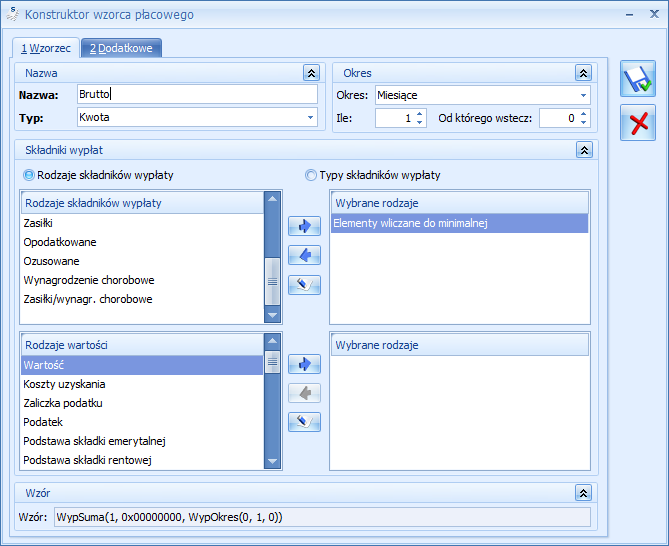Click the Wzór formula field
The height and width of the screenshot is (546, 669).
[x=322, y=517]
